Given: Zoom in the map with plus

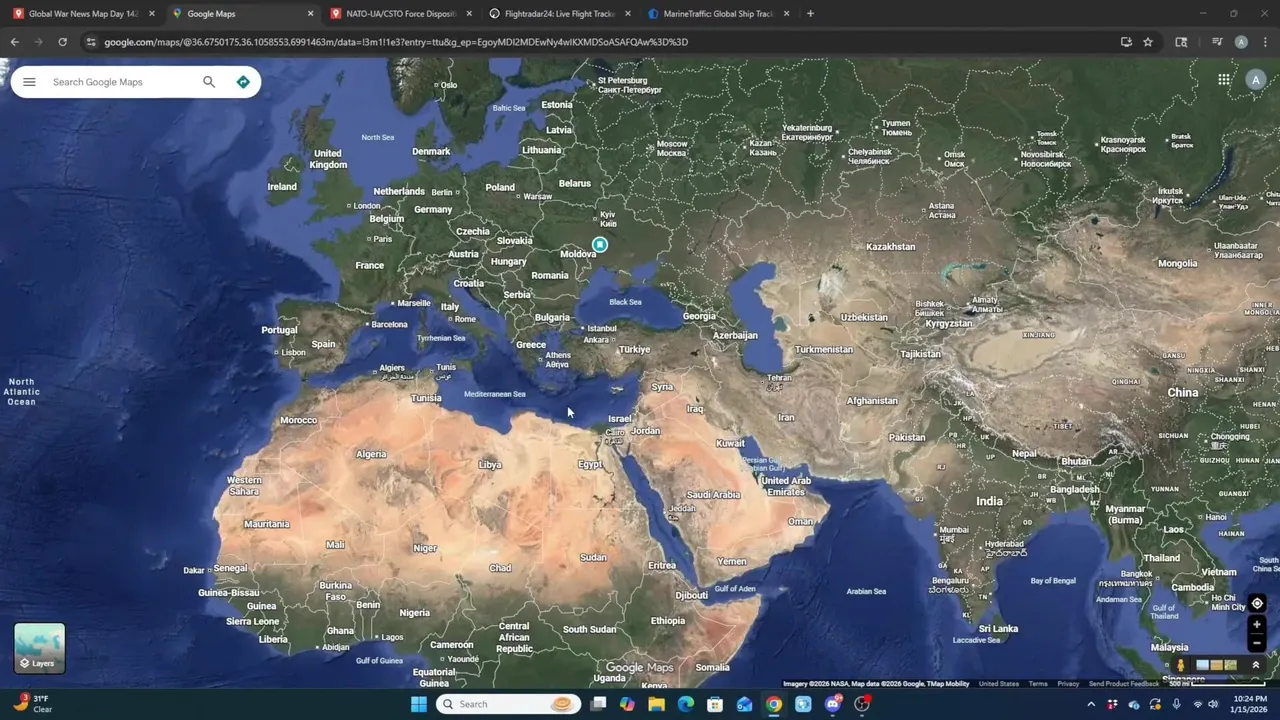Looking at the screenshot, I should pyautogui.click(x=1257, y=625).
